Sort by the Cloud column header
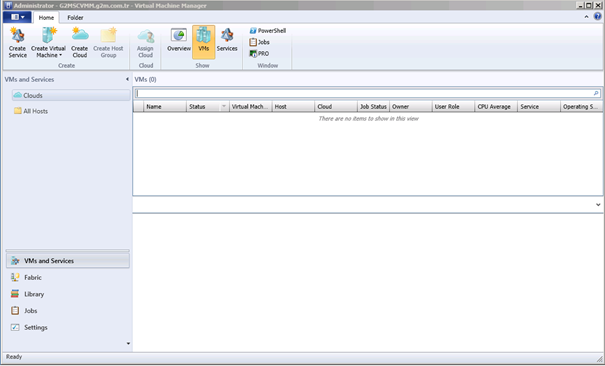This screenshot has height=366, width=605. [x=336, y=107]
